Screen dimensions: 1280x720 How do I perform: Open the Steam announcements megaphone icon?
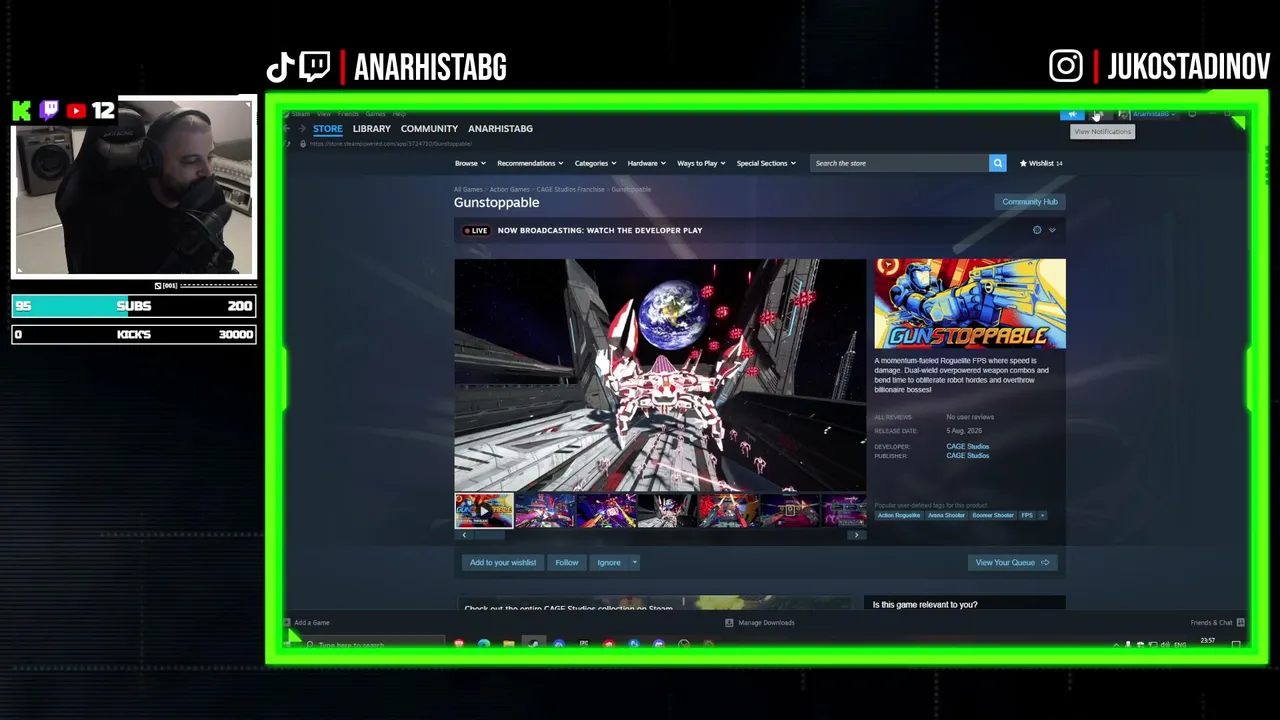(x=1072, y=114)
